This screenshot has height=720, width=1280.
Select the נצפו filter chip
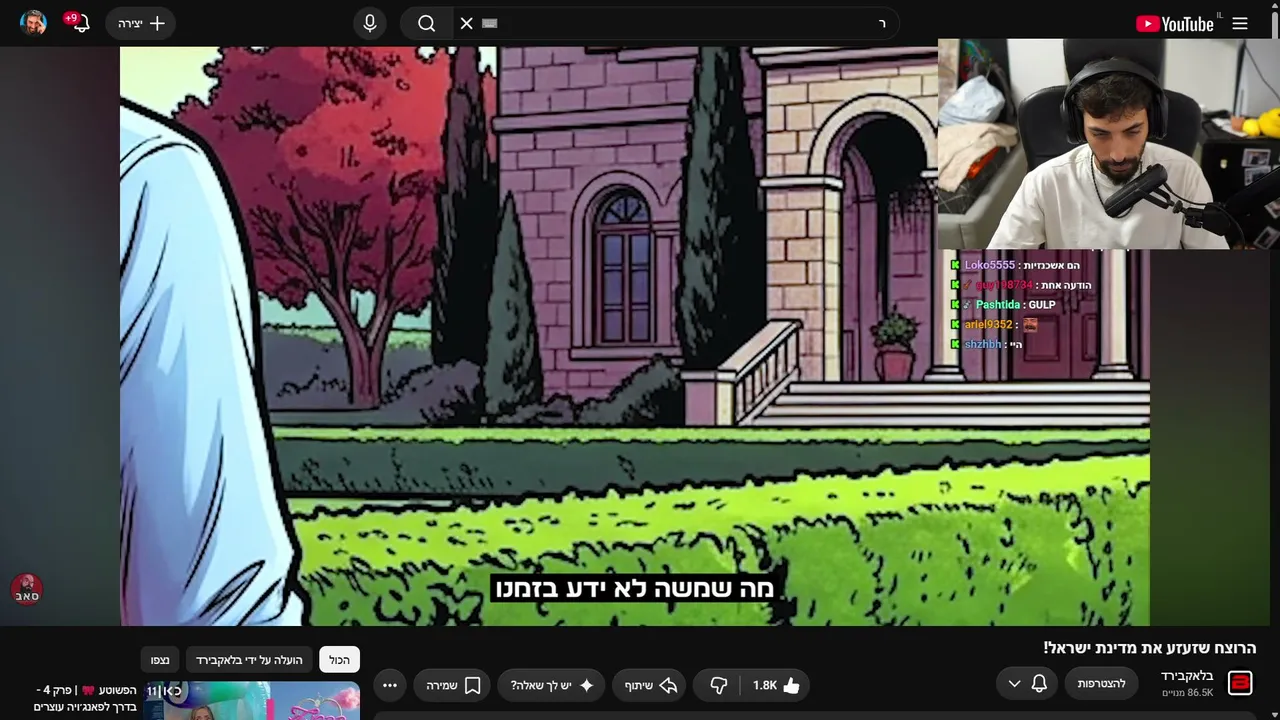pos(160,660)
